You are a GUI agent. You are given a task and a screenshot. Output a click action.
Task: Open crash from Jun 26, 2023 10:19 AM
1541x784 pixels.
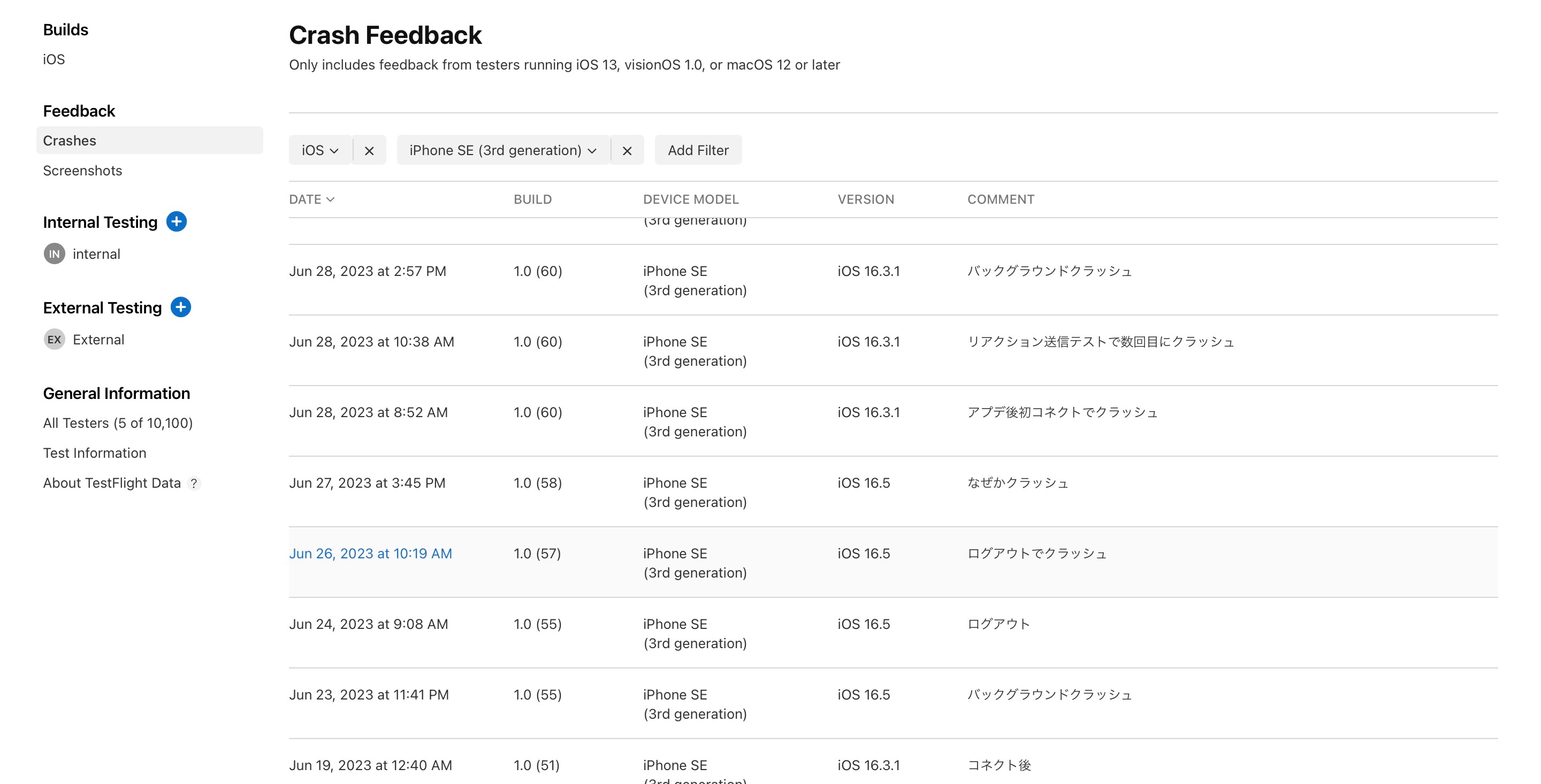click(x=370, y=553)
